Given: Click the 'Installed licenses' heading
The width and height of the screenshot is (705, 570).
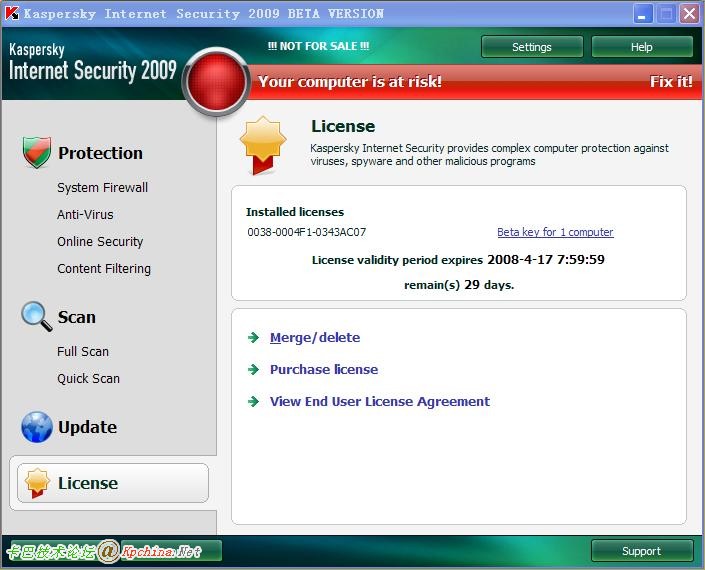Looking at the screenshot, I should (295, 212).
